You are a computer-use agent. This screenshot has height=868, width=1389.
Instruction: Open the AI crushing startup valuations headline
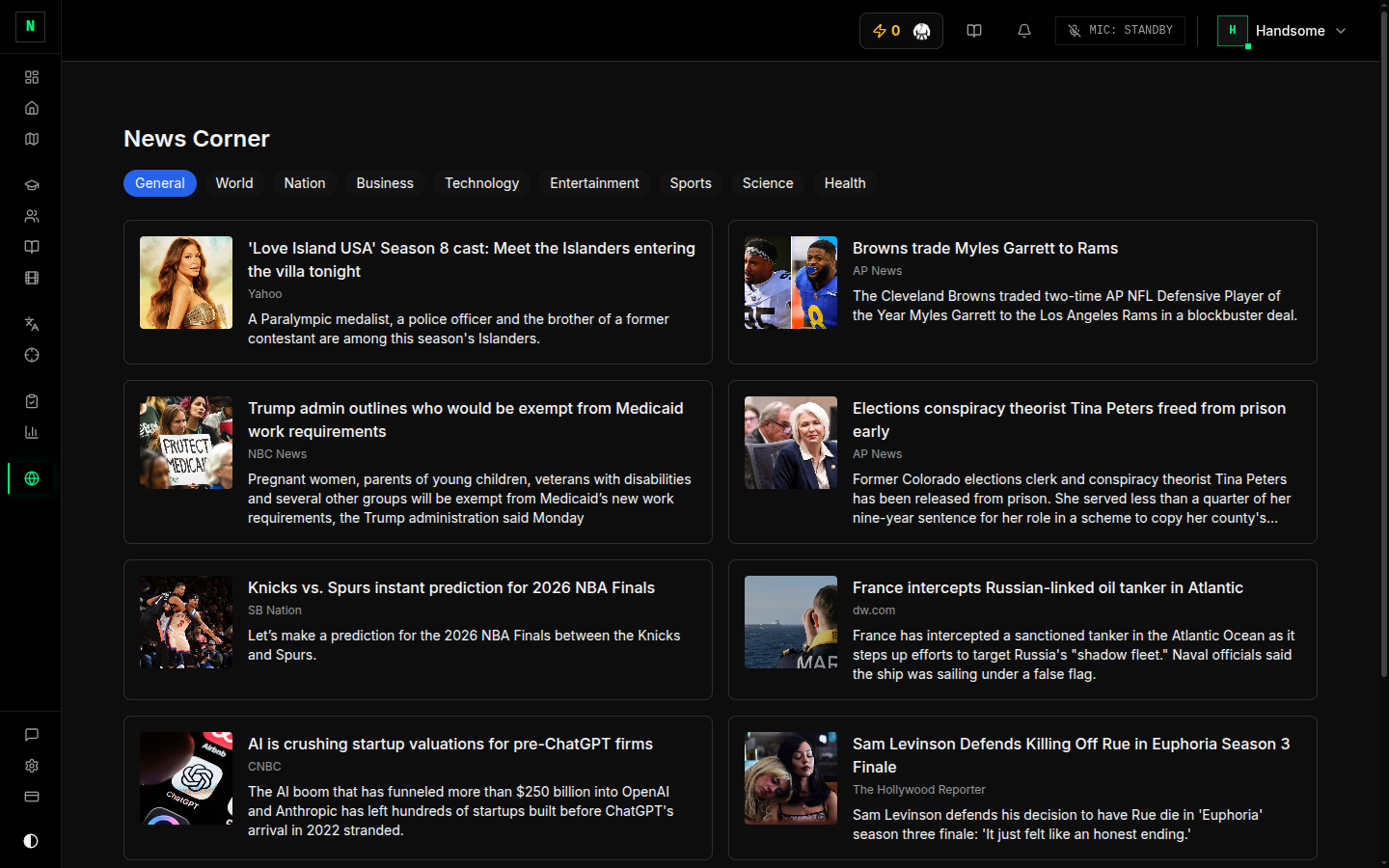450,744
